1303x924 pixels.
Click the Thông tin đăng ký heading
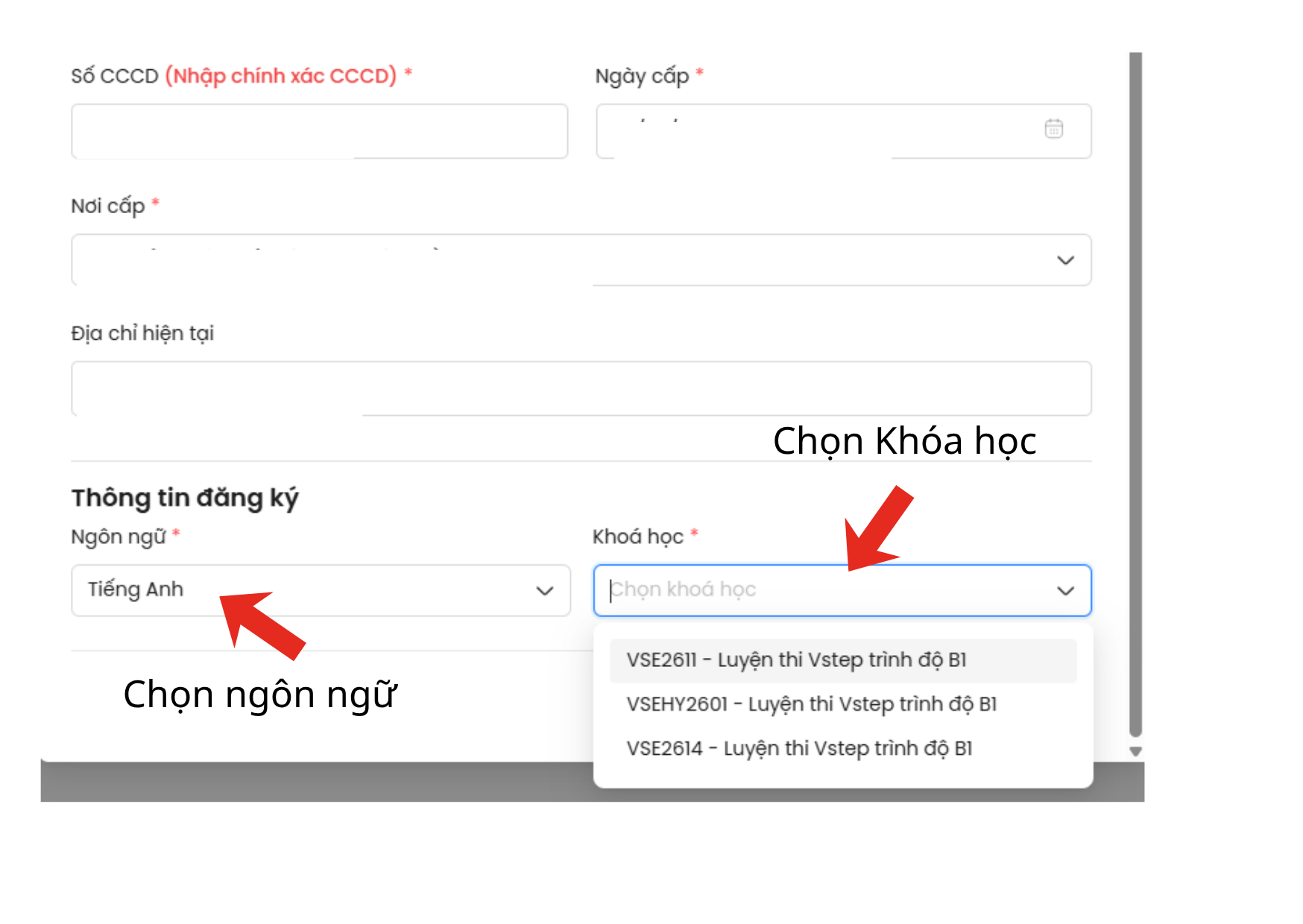click(185, 498)
